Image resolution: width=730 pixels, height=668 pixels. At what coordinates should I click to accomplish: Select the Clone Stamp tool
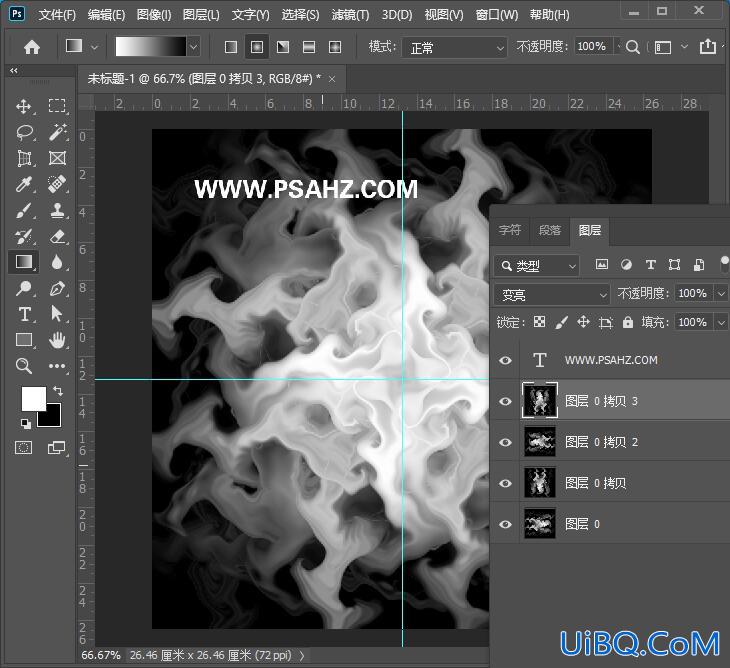pos(57,210)
